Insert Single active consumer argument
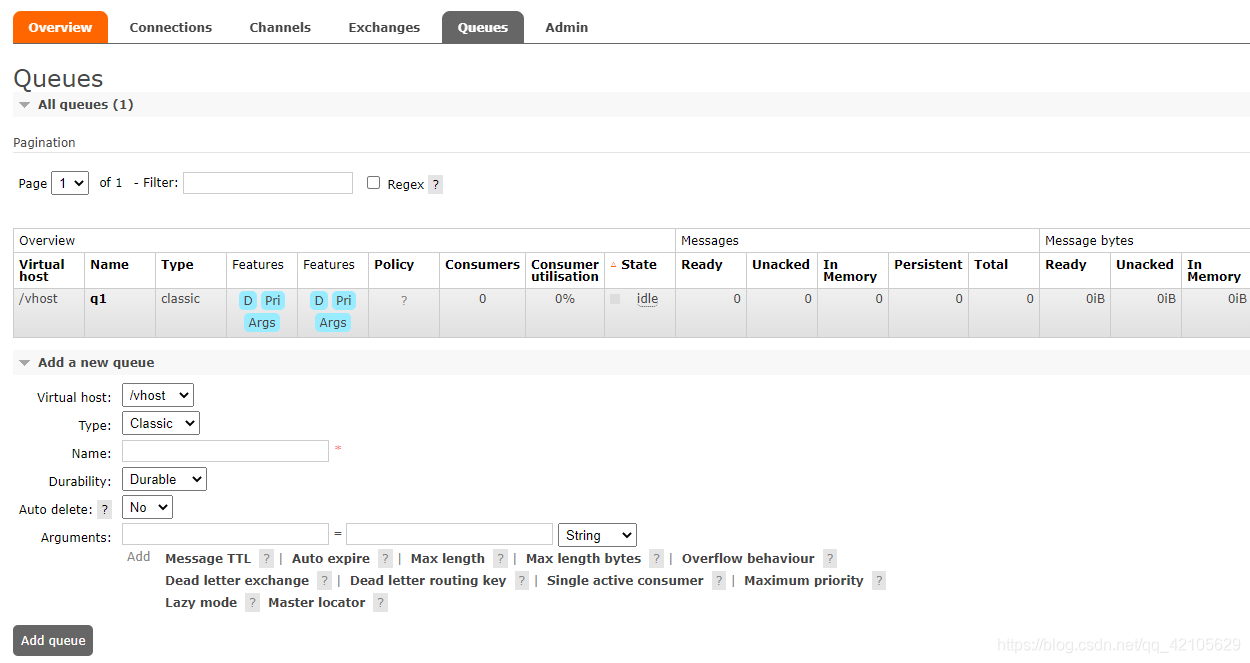The image size is (1250, 663). pyautogui.click(x=625, y=581)
